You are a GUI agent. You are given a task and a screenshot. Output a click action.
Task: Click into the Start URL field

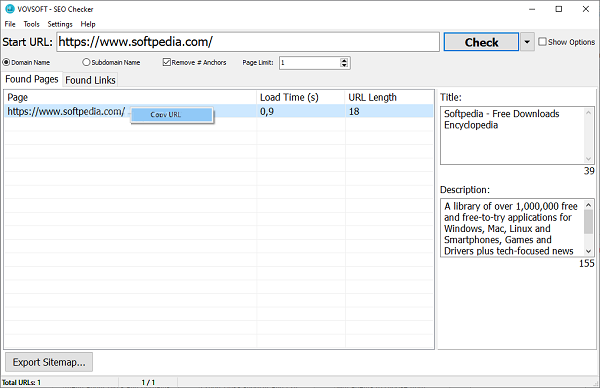pyautogui.click(x=248, y=42)
